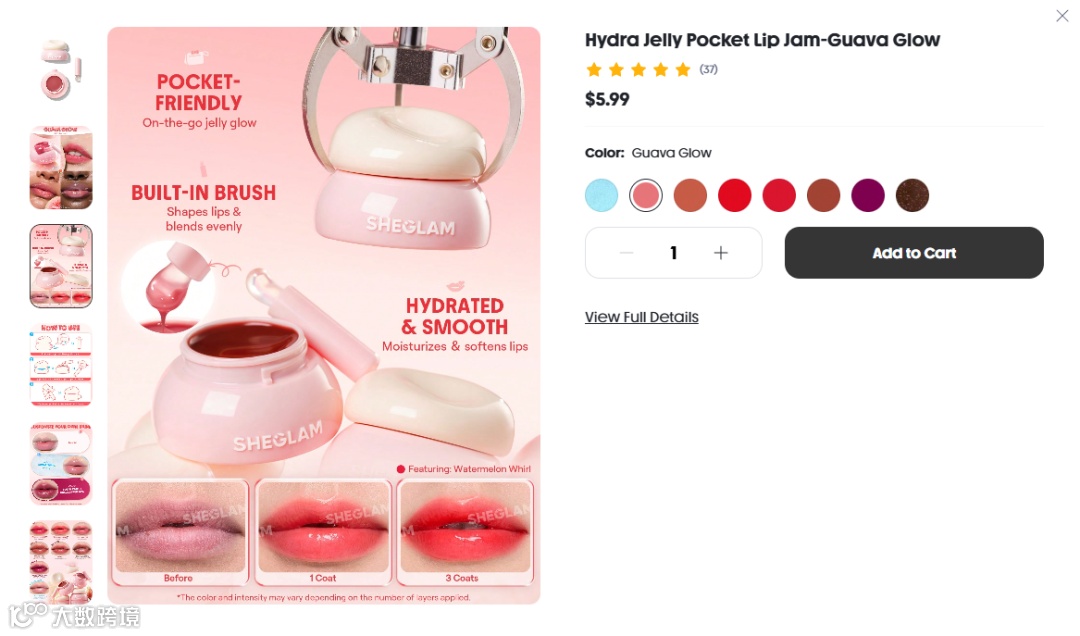Click the main product feature image
The height and width of the screenshot is (636, 1080).
point(324,316)
